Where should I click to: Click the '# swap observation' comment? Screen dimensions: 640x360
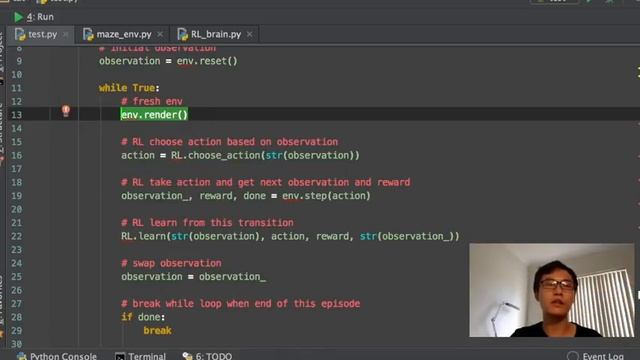tap(171, 263)
